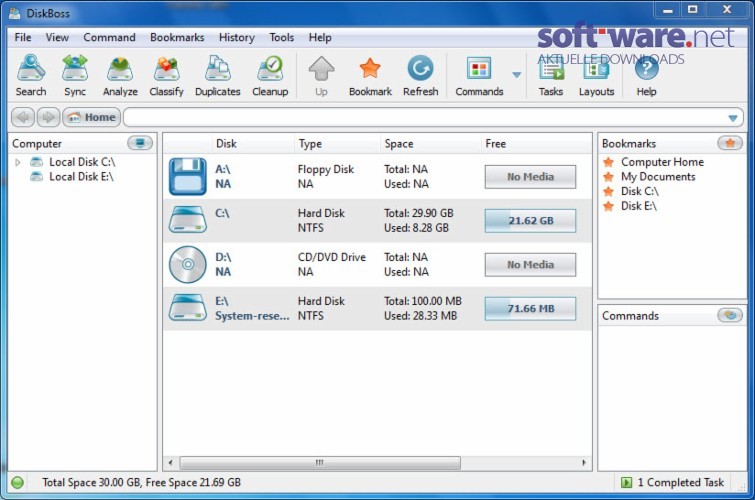Image resolution: width=755 pixels, height=500 pixels.
Task: Click the address path input field
Action: click(424, 118)
